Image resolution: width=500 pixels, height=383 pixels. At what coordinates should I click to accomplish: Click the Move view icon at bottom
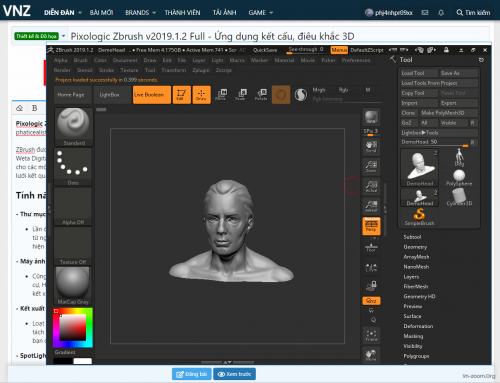[x=371, y=355]
